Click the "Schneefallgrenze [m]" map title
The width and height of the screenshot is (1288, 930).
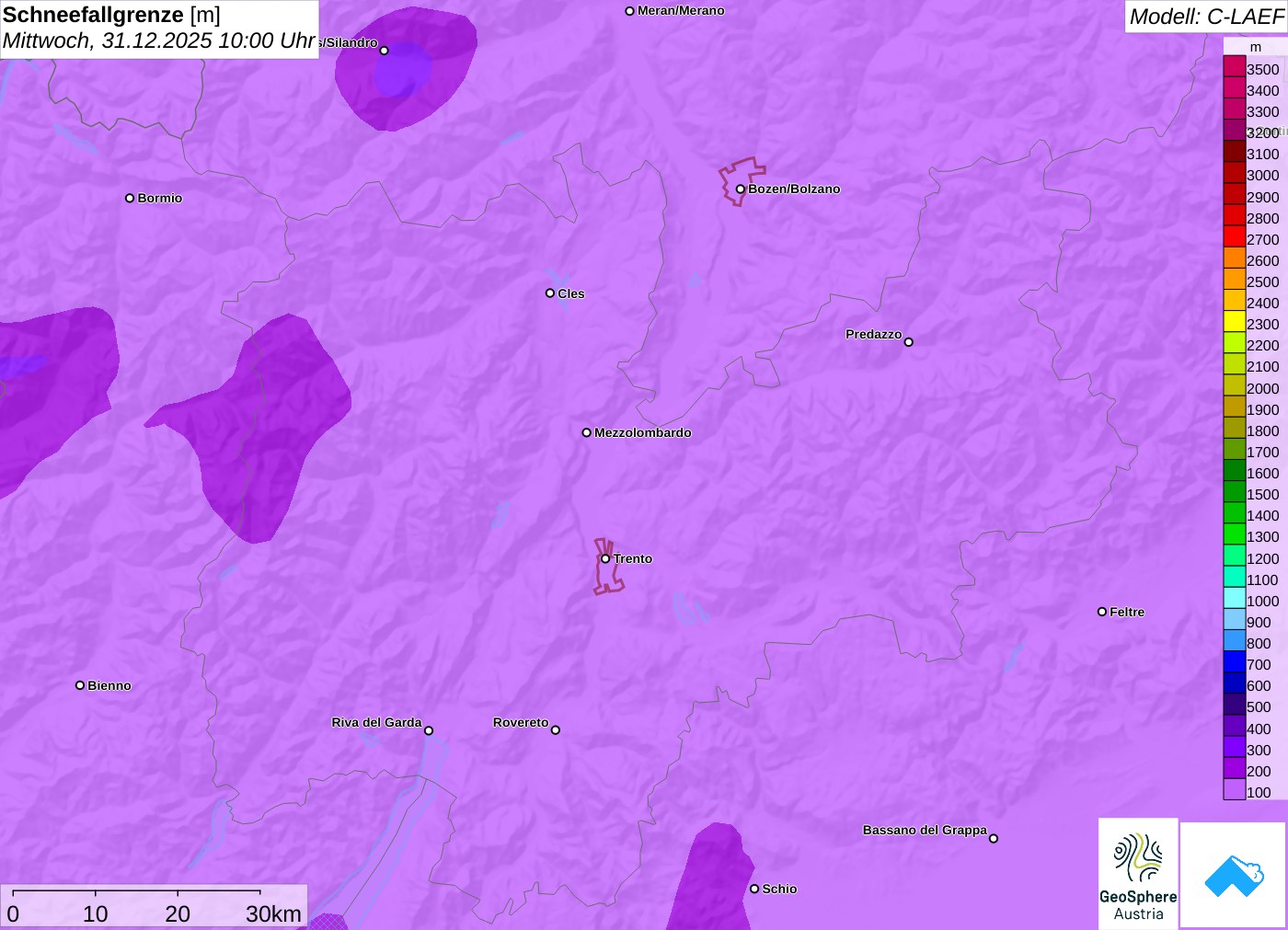point(111,15)
